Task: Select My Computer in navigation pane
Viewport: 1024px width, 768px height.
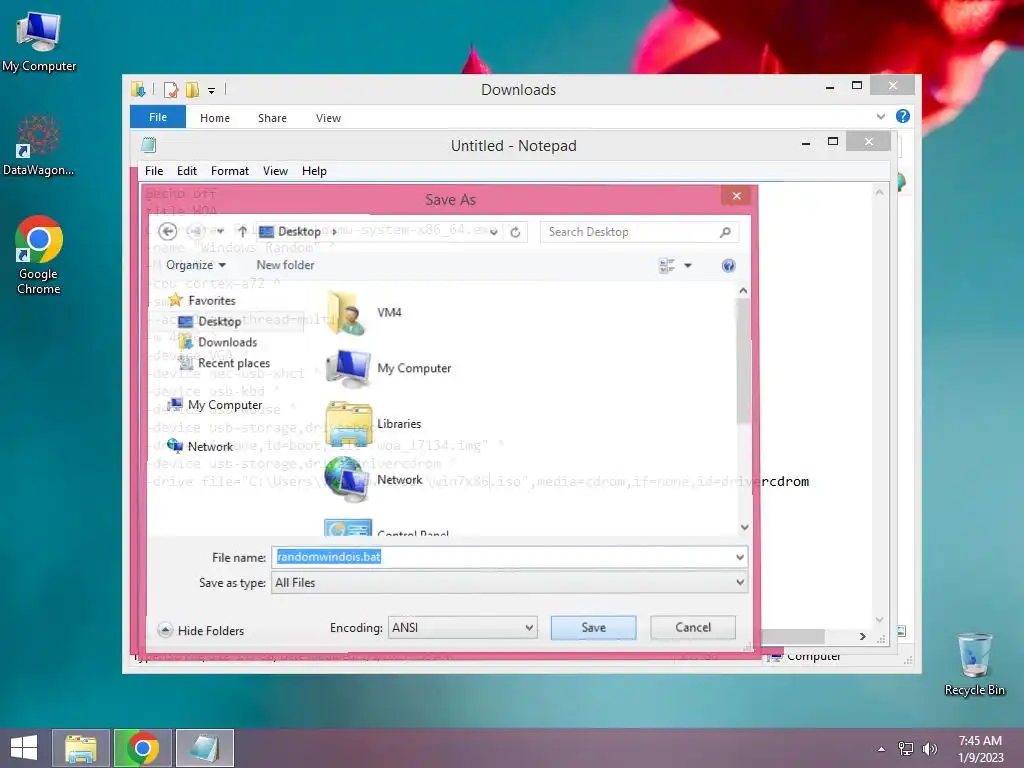Action: [225, 405]
